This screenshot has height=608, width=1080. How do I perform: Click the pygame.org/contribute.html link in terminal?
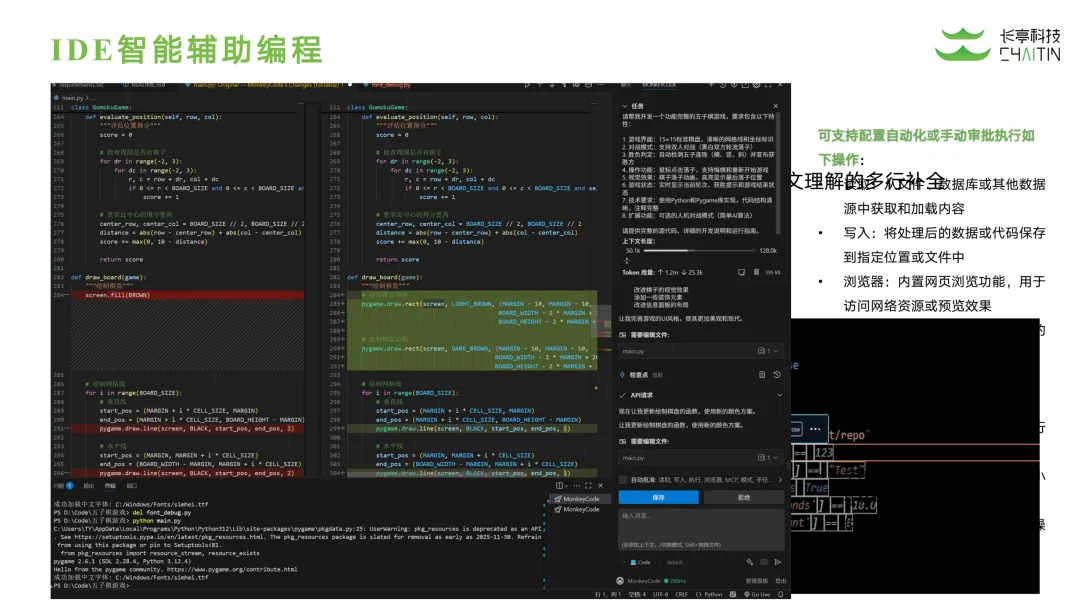[x=231, y=569]
